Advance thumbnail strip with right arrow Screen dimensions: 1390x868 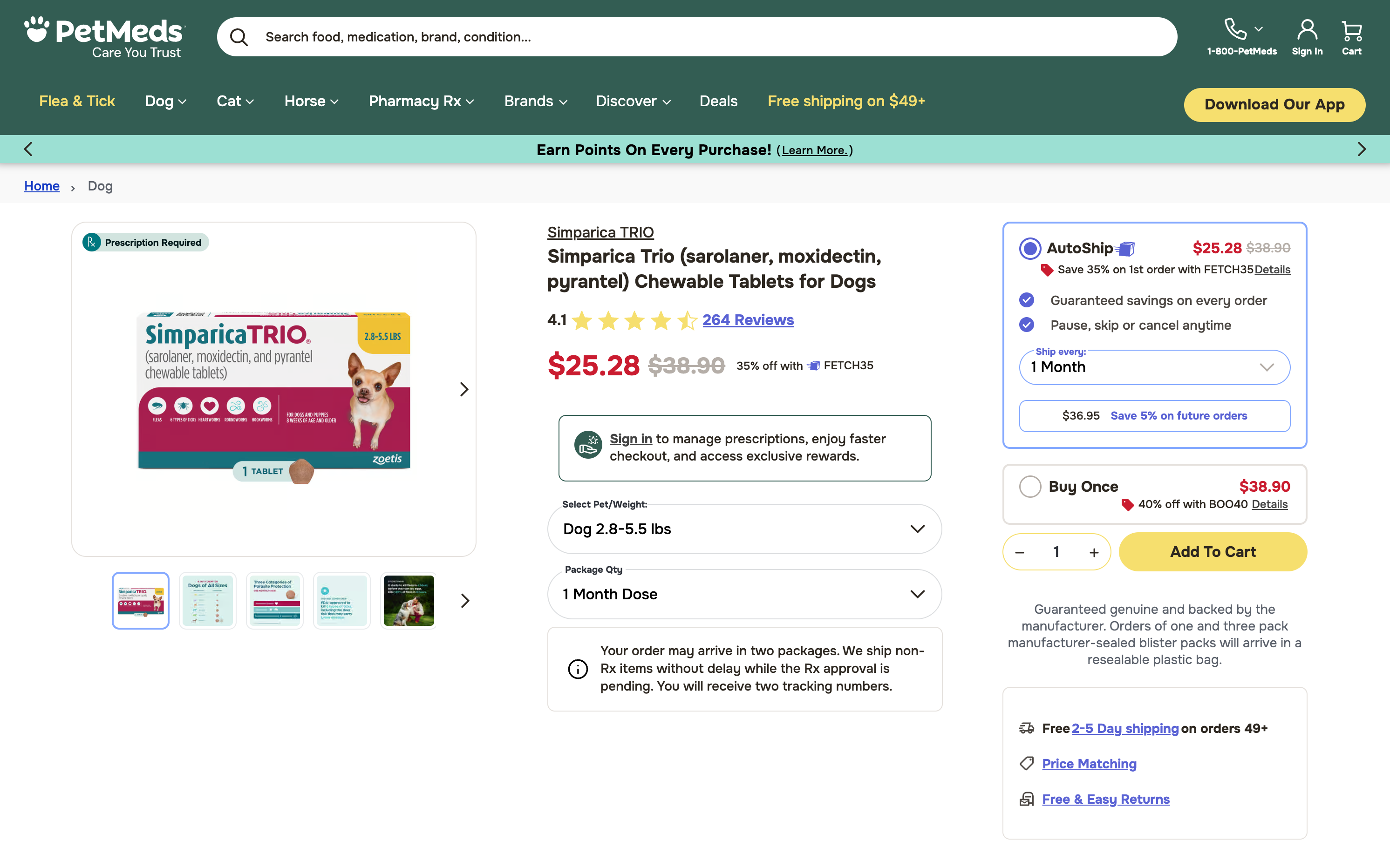(x=465, y=601)
